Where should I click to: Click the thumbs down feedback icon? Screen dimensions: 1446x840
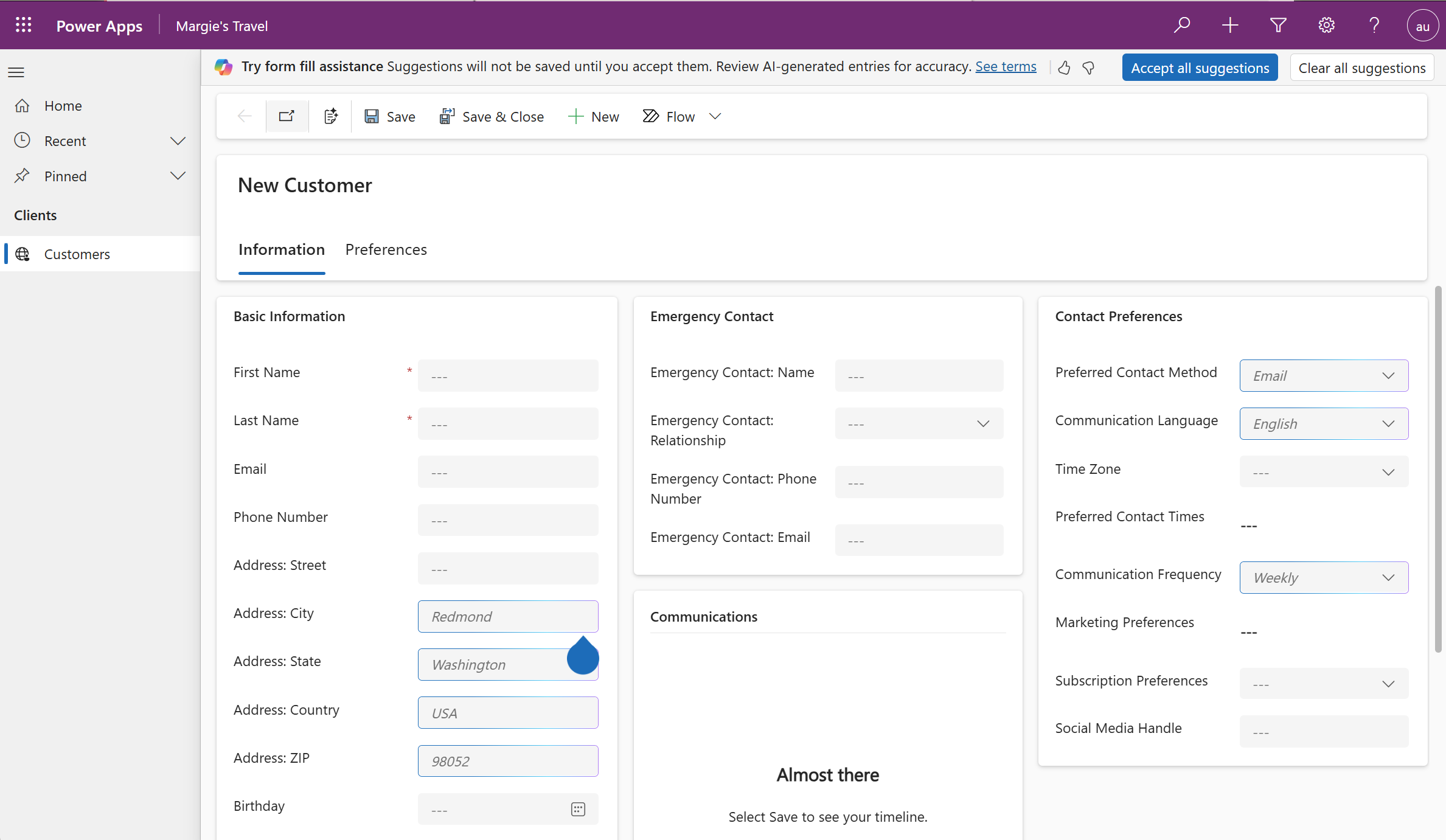pyautogui.click(x=1089, y=68)
